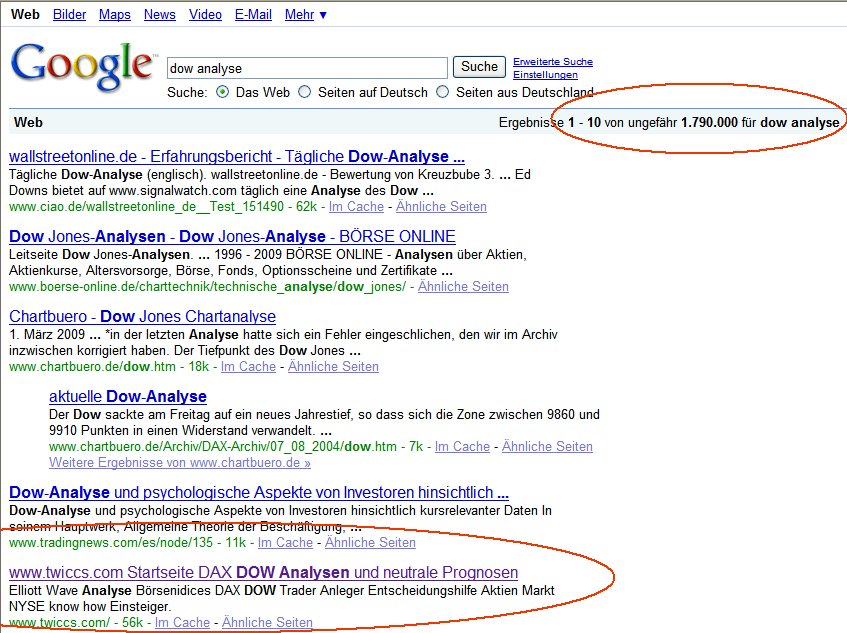
Task: Open the Chartbuero Dow Jones Chartanalyse result
Action: (x=142, y=316)
